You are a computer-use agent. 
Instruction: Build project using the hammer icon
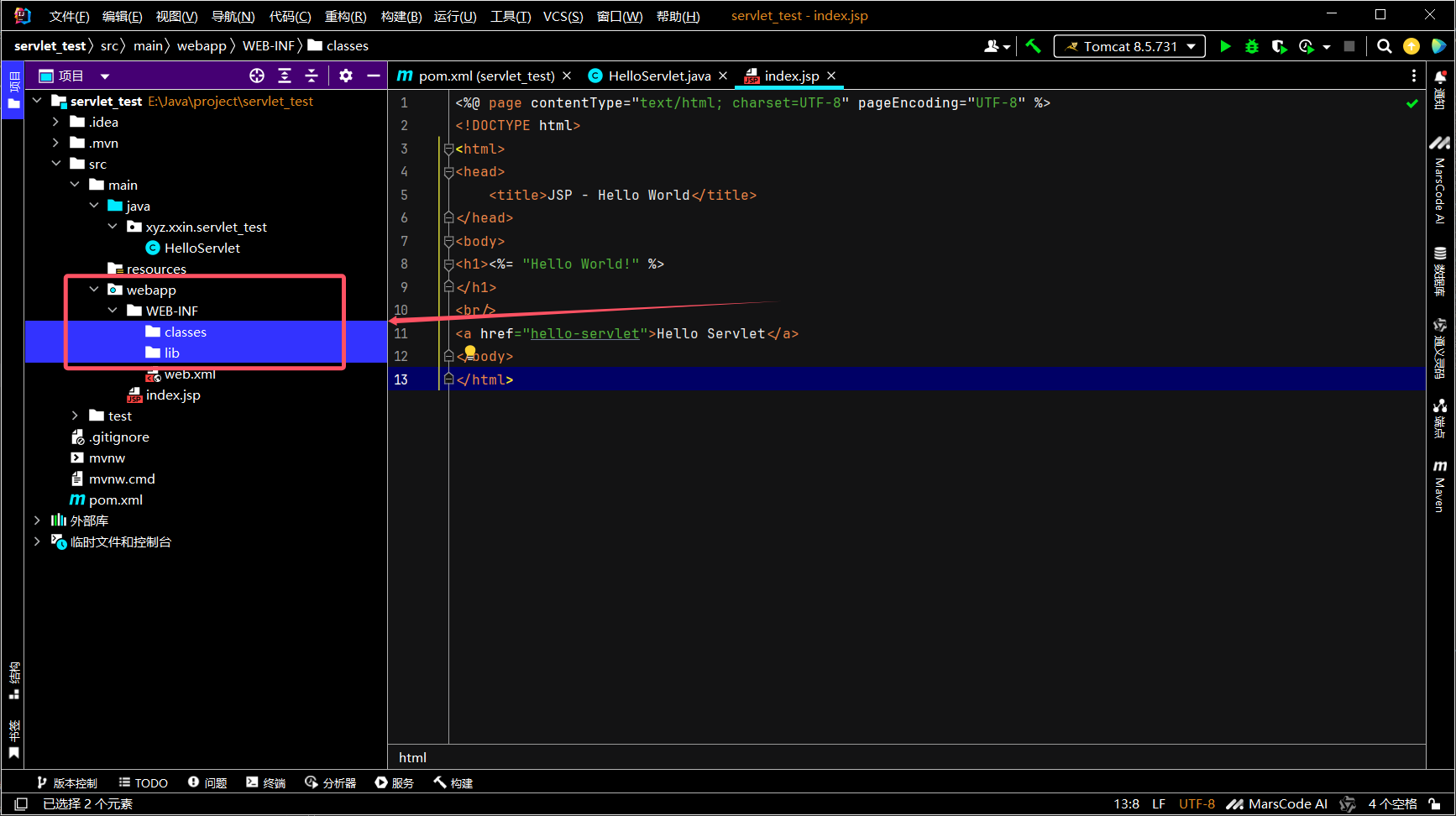click(1033, 47)
